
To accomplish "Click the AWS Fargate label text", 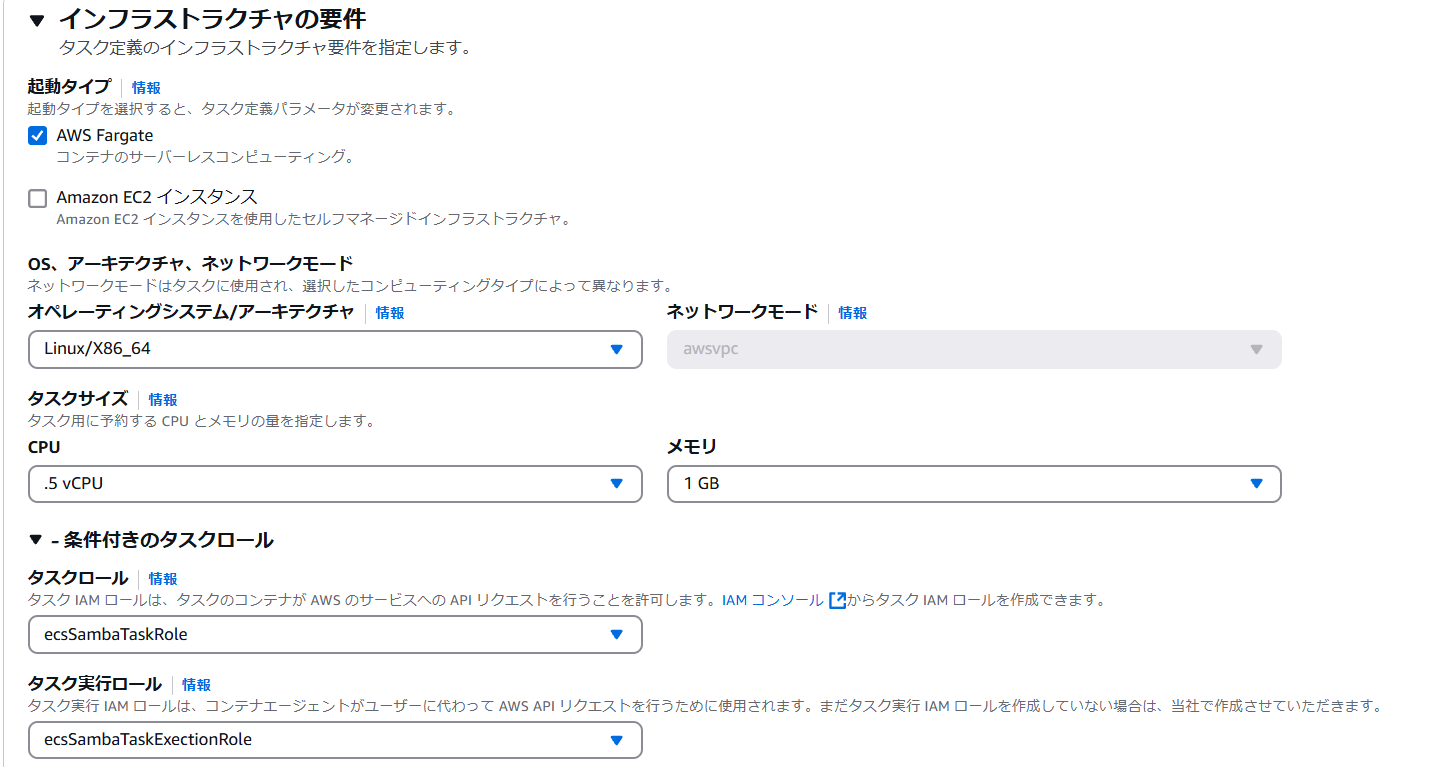I will 105,136.
